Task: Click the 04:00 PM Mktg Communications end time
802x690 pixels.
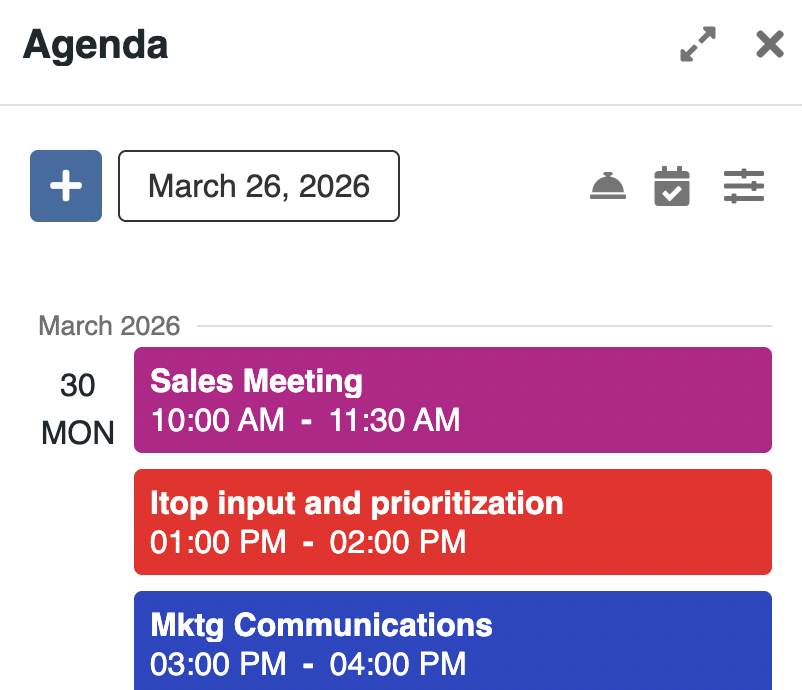Action: (x=398, y=663)
